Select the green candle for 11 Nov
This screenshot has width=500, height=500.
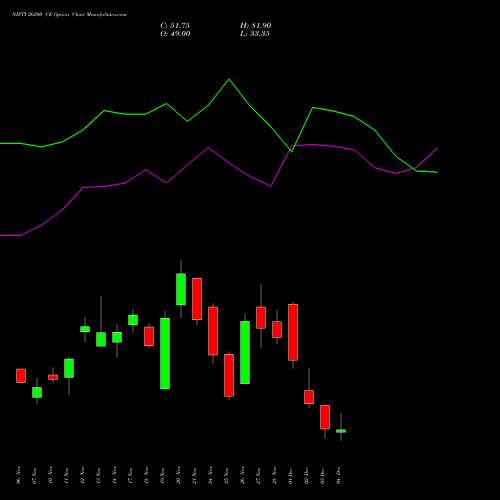pos(69,368)
